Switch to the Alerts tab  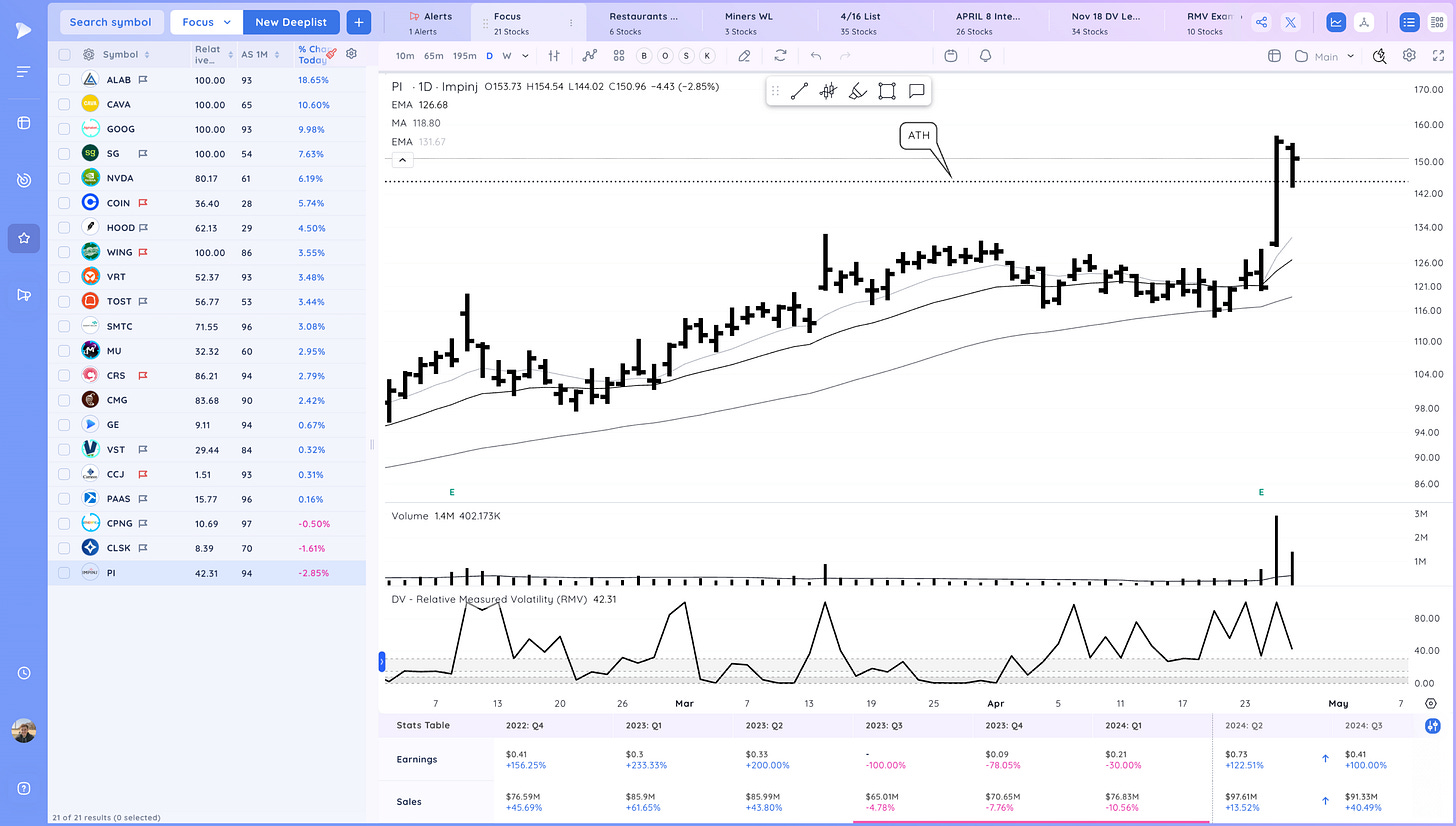coord(430,22)
